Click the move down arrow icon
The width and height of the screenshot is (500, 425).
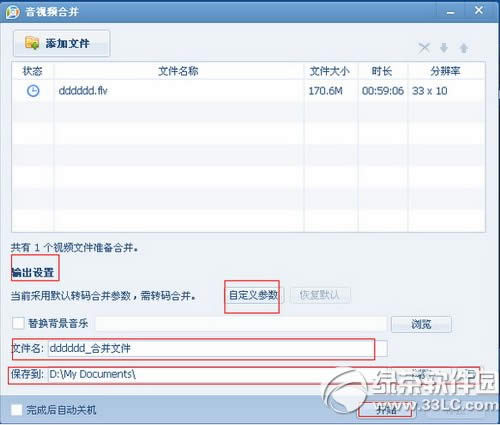point(444,48)
